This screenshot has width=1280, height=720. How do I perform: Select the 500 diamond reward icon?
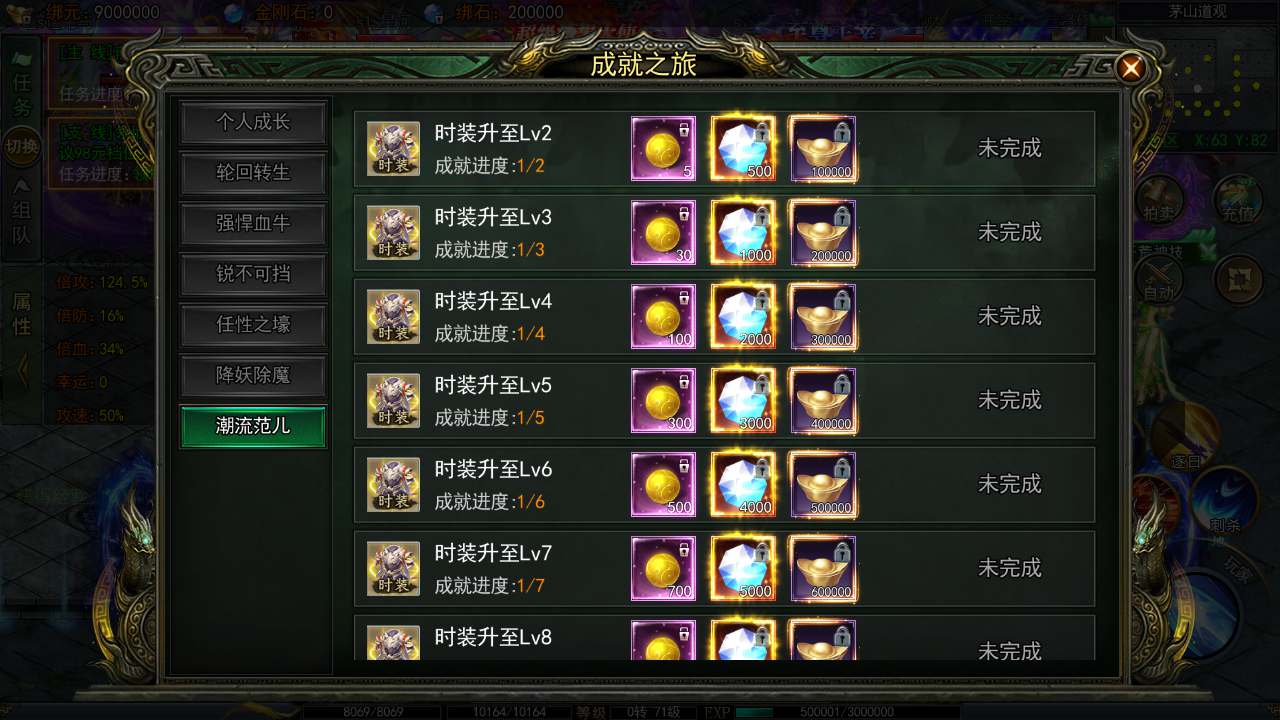[742, 149]
